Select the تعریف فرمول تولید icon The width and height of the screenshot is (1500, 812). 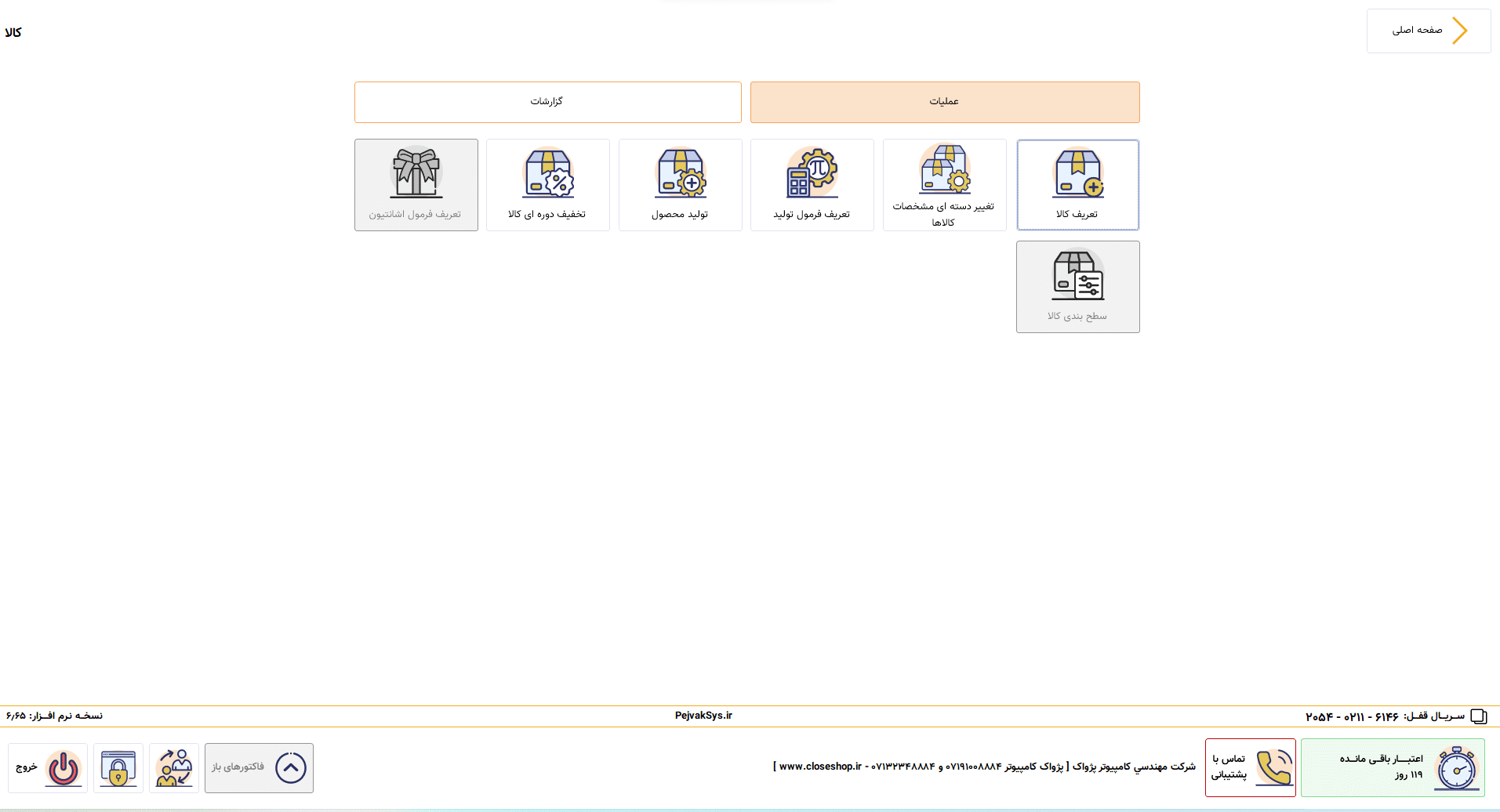point(812,172)
